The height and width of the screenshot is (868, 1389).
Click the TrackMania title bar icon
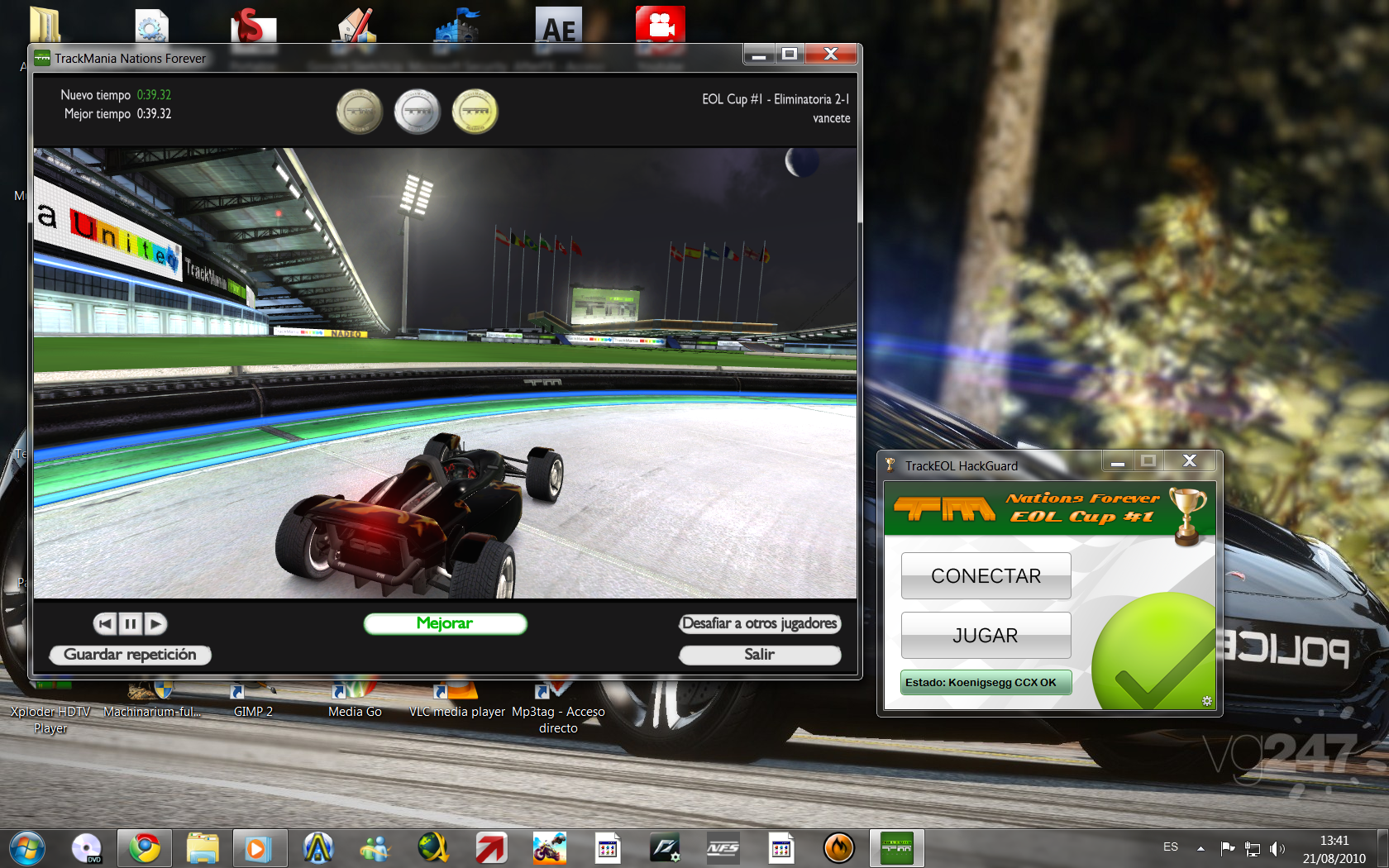[x=42, y=58]
